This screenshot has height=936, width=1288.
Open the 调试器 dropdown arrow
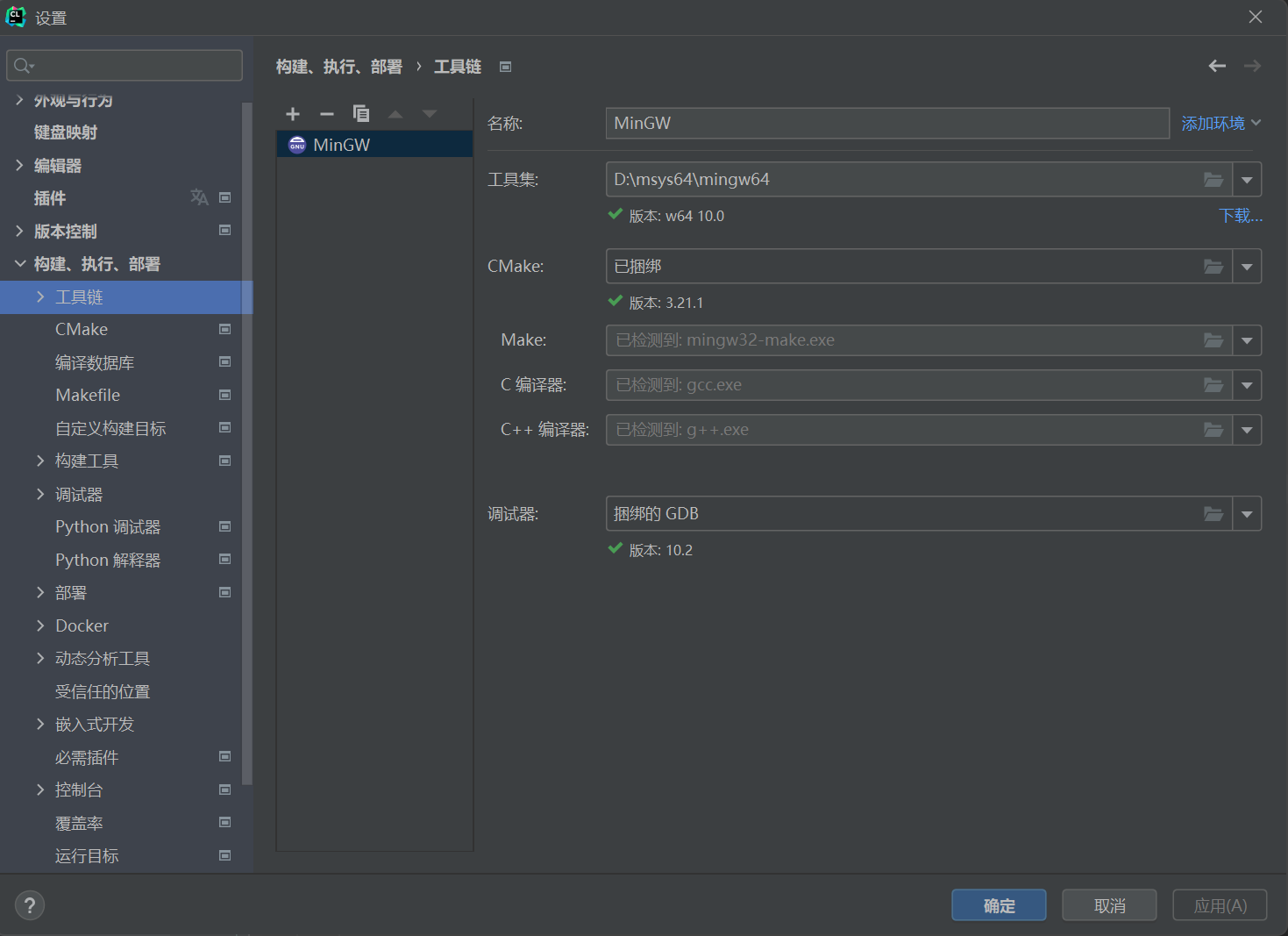click(x=1247, y=514)
